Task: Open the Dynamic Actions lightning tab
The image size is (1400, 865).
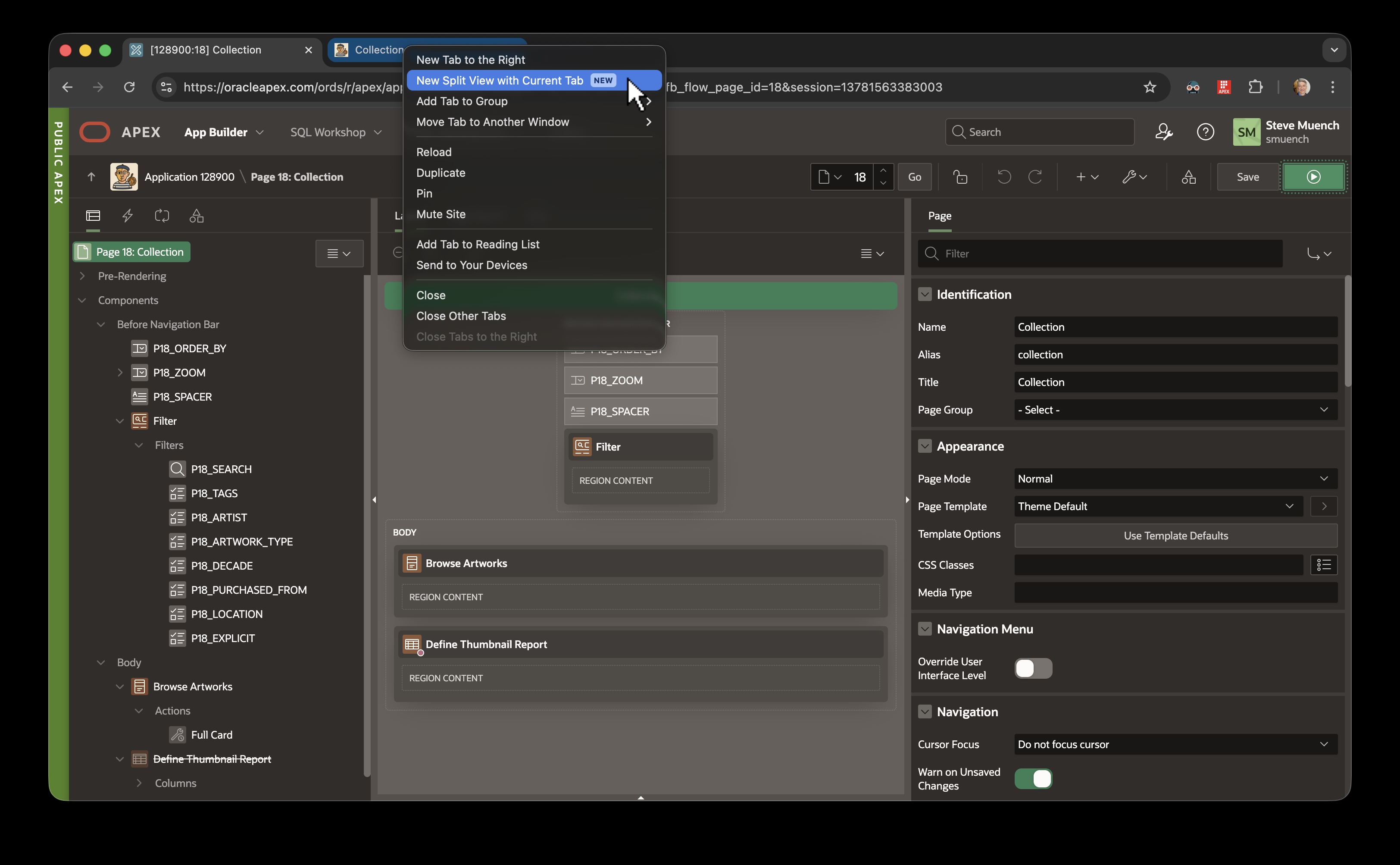Action: click(128, 216)
